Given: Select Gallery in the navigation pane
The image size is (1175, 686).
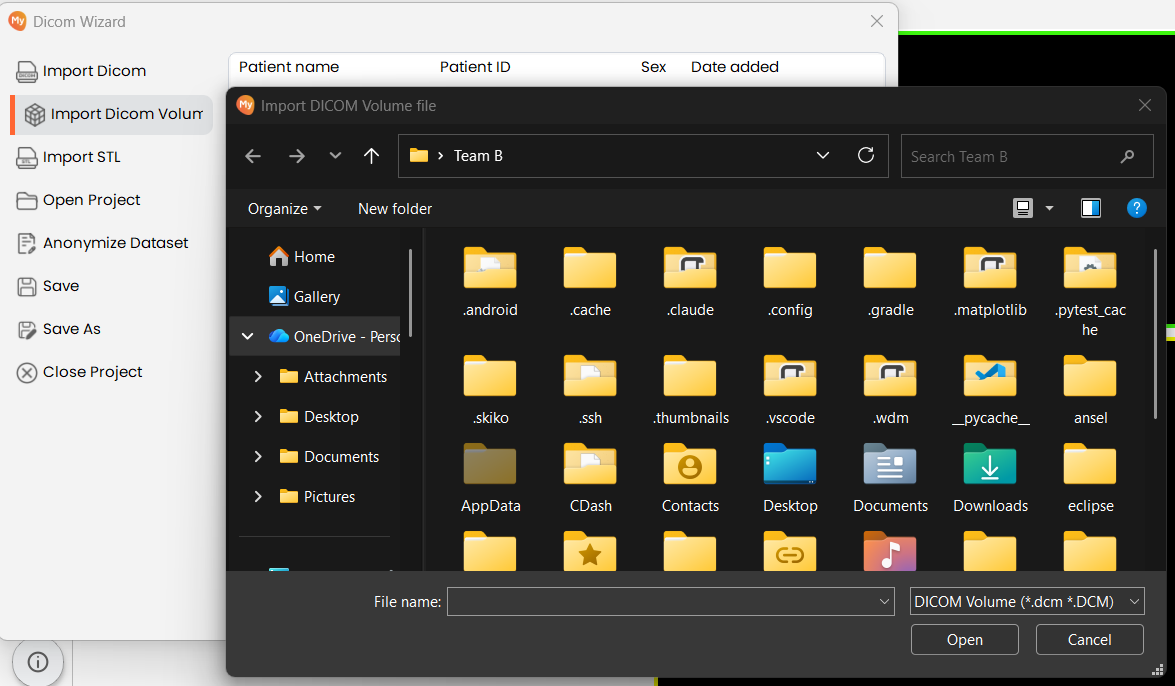Looking at the screenshot, I should pos(304,297).
